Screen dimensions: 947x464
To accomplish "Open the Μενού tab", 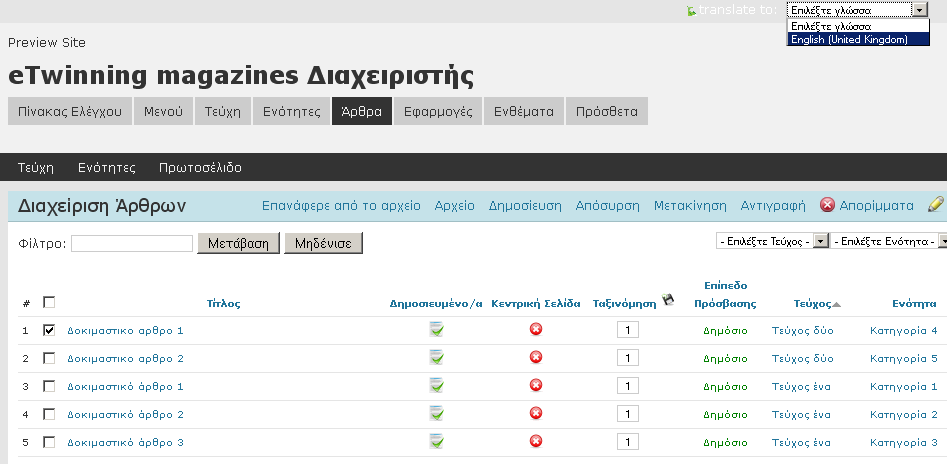I will pyautogui.click(x=163, y=111).
